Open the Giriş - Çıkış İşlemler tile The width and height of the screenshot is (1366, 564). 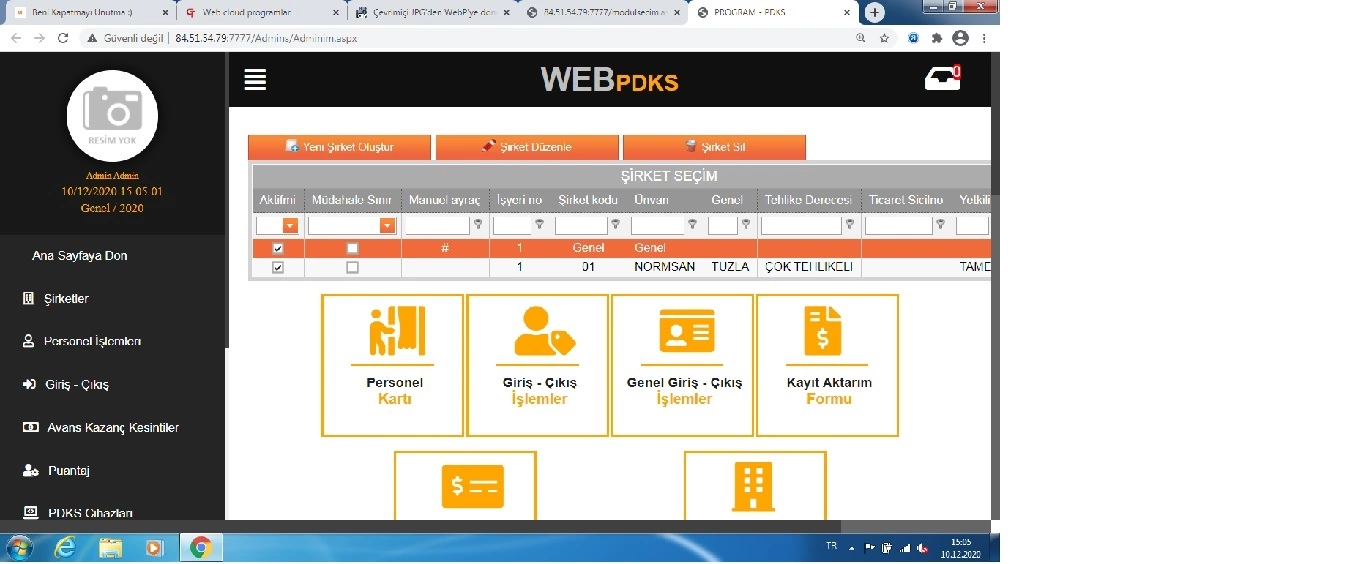[538, 365]
